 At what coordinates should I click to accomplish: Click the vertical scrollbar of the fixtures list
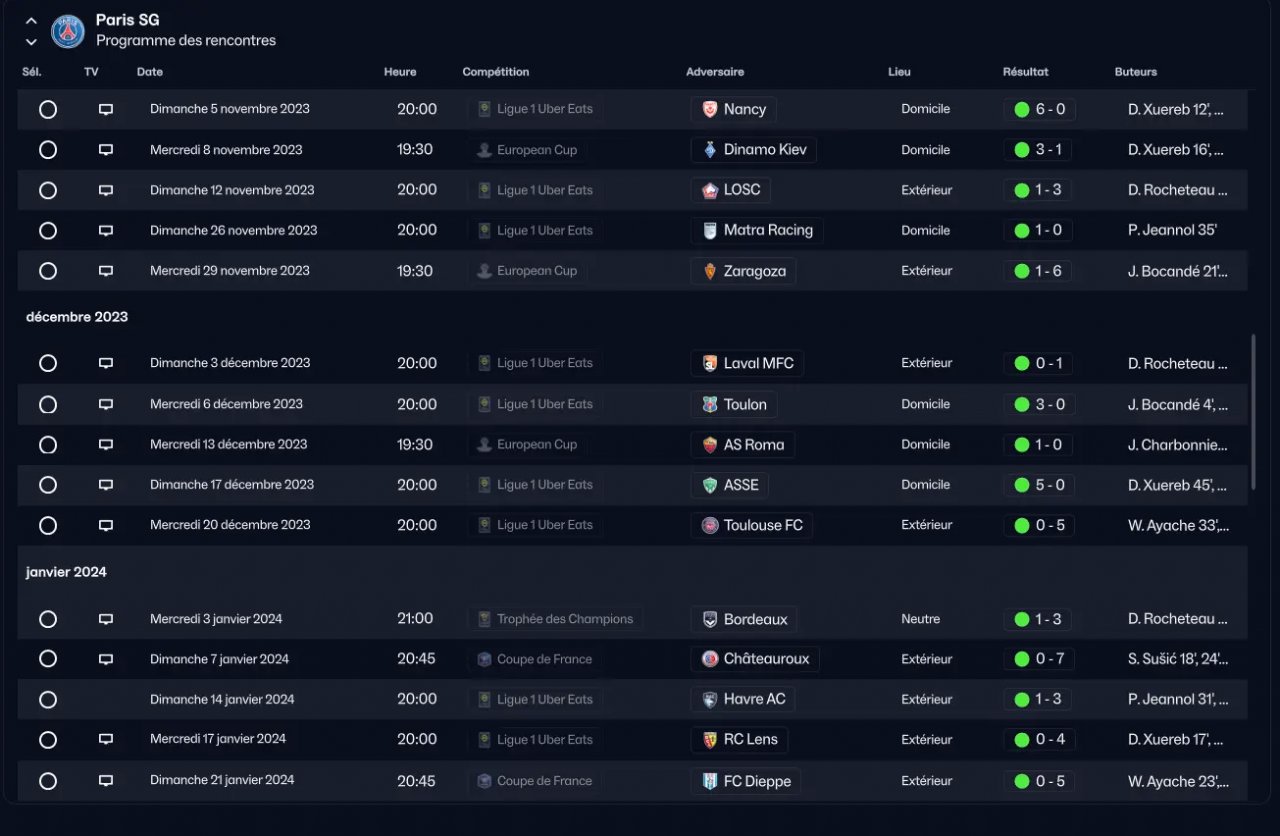(1254, 412)
